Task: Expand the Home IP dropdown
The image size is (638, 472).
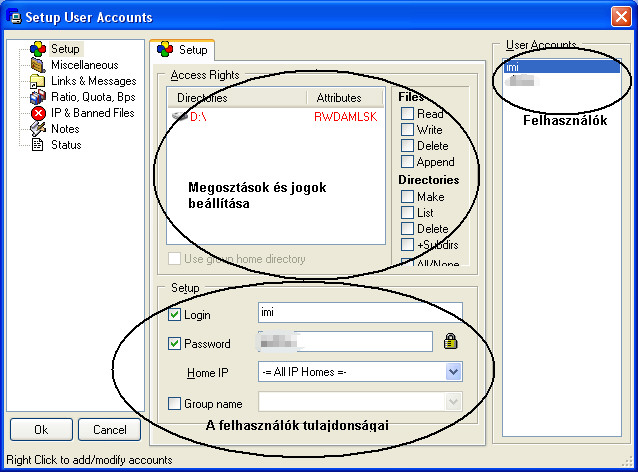Action: (453, 372)
